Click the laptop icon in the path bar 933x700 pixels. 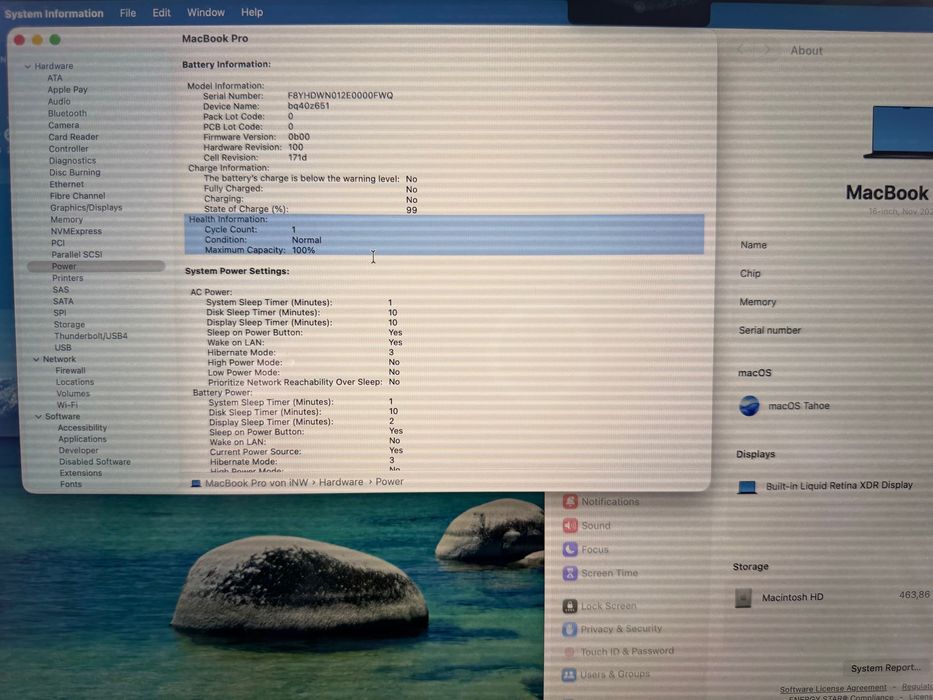click(196, 483)
